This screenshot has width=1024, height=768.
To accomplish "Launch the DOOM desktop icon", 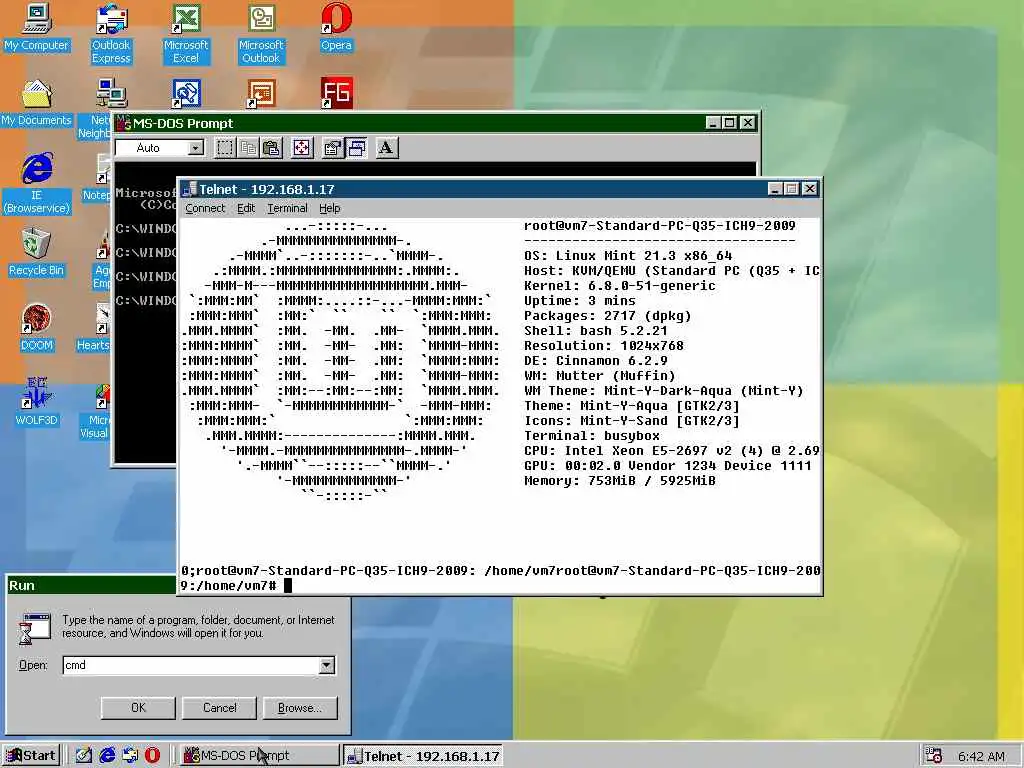I will [x=36, y=328].
